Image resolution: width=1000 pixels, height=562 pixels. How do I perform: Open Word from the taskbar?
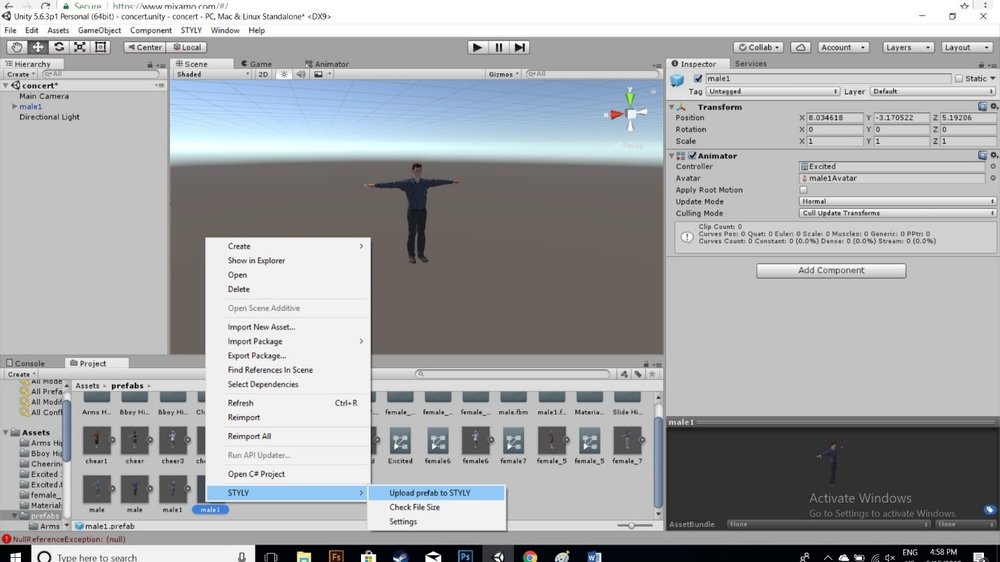[594, 556]
